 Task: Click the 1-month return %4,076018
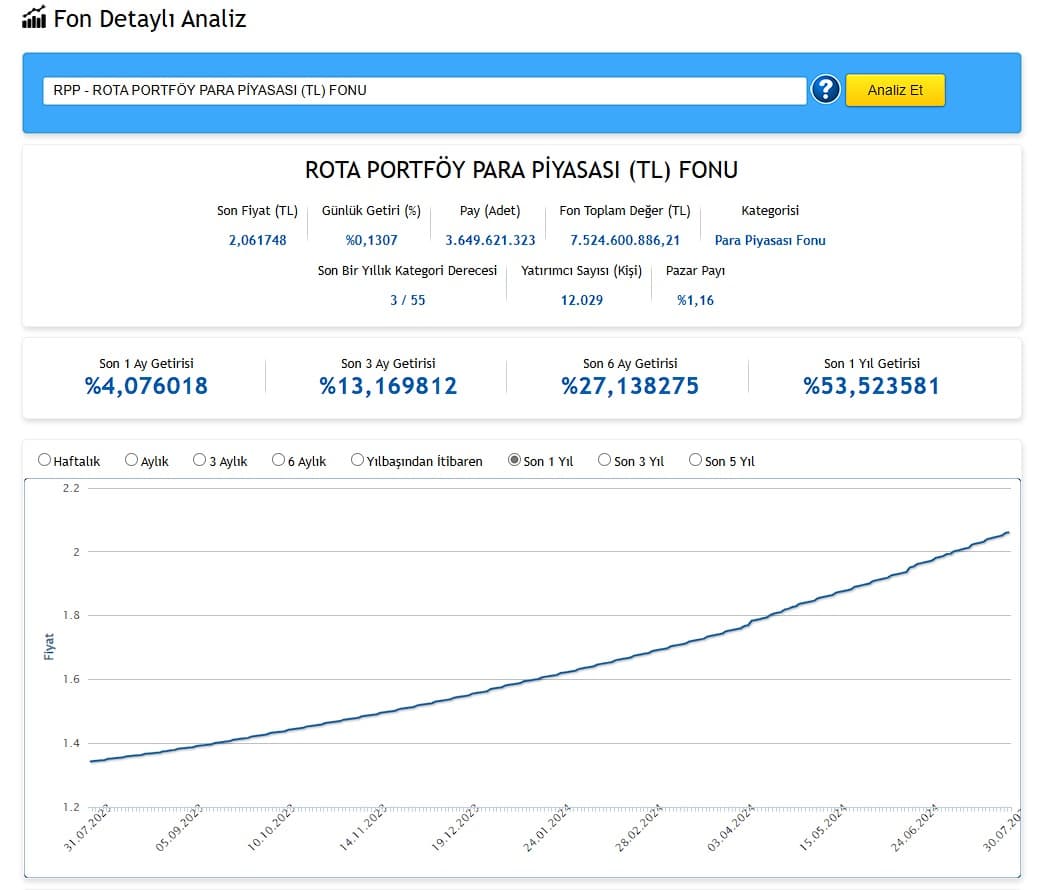(146, 386)
